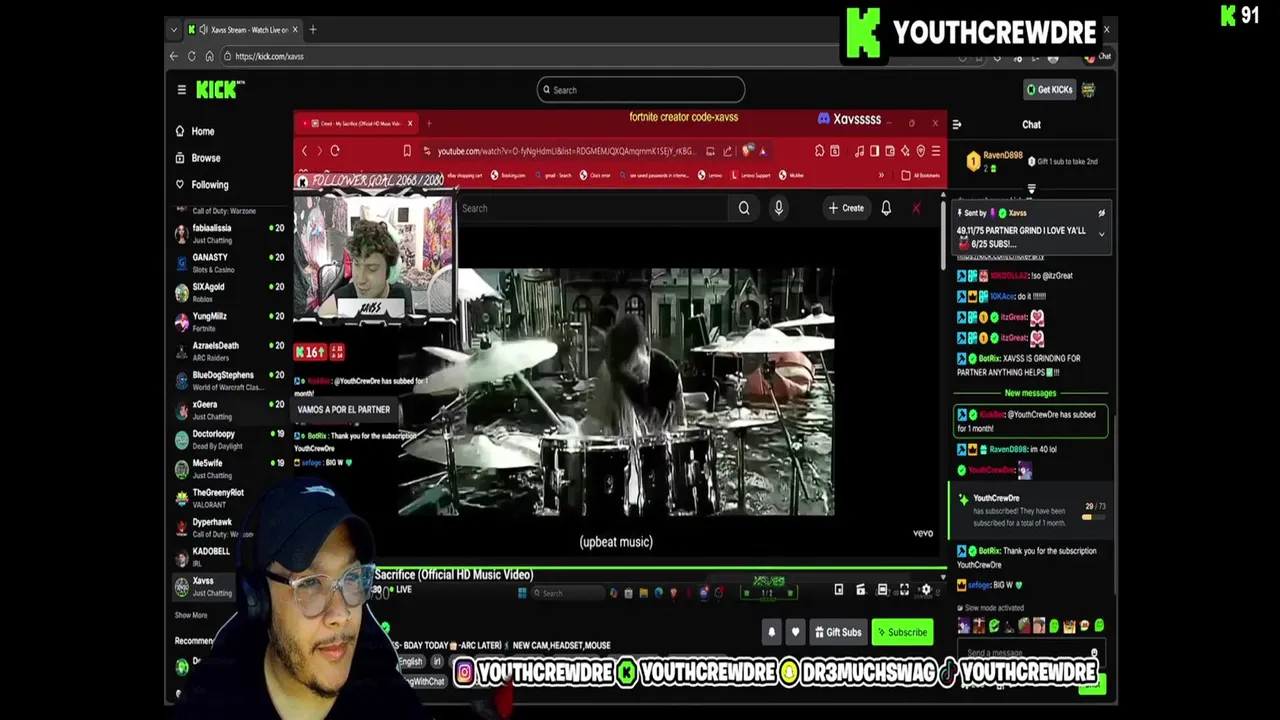Collapse the Chat panel arrow icon
The width and height of the screenshot is (1280, 720).
(x=956, y=125)
